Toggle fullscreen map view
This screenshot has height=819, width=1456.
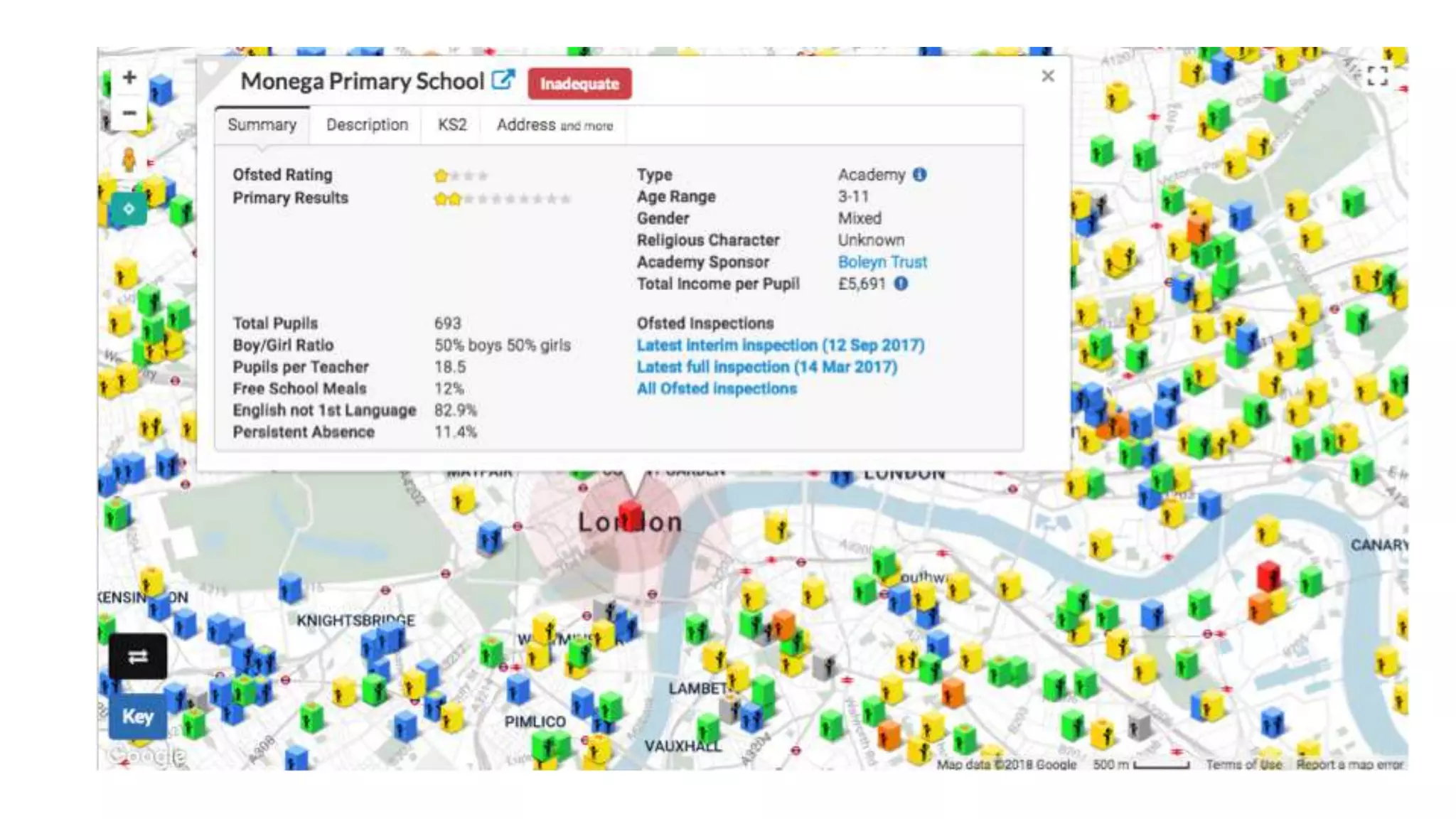(x=1377, y=76)
